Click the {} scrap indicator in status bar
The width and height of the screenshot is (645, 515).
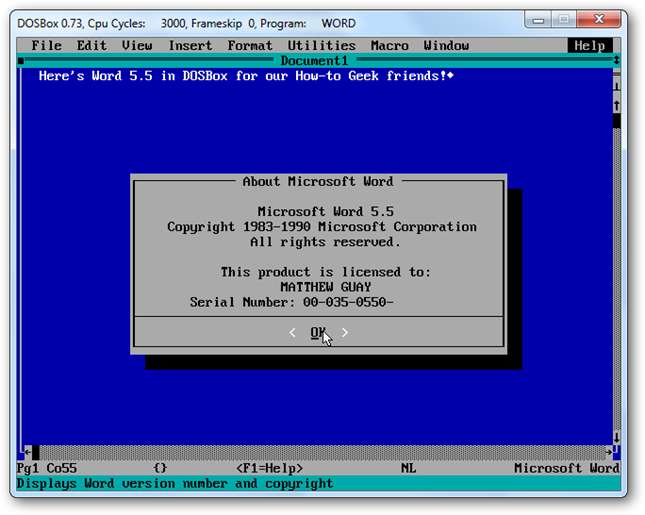coord(160,468)
